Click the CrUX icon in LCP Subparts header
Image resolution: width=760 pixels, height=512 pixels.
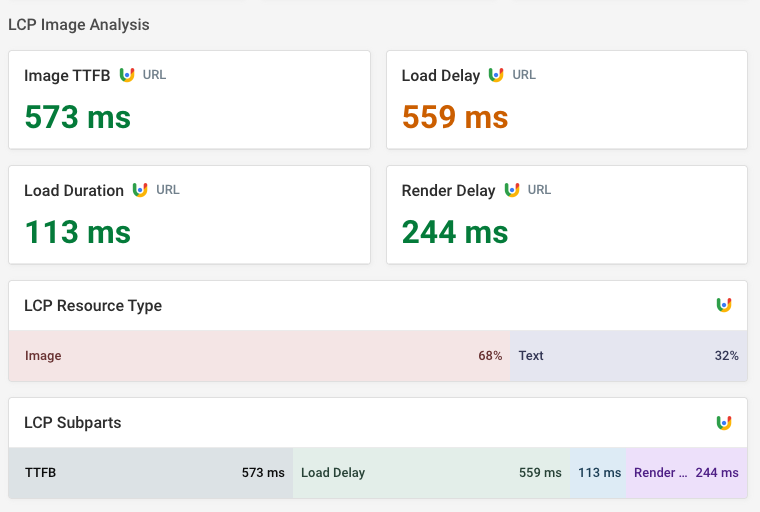(724, 422)
